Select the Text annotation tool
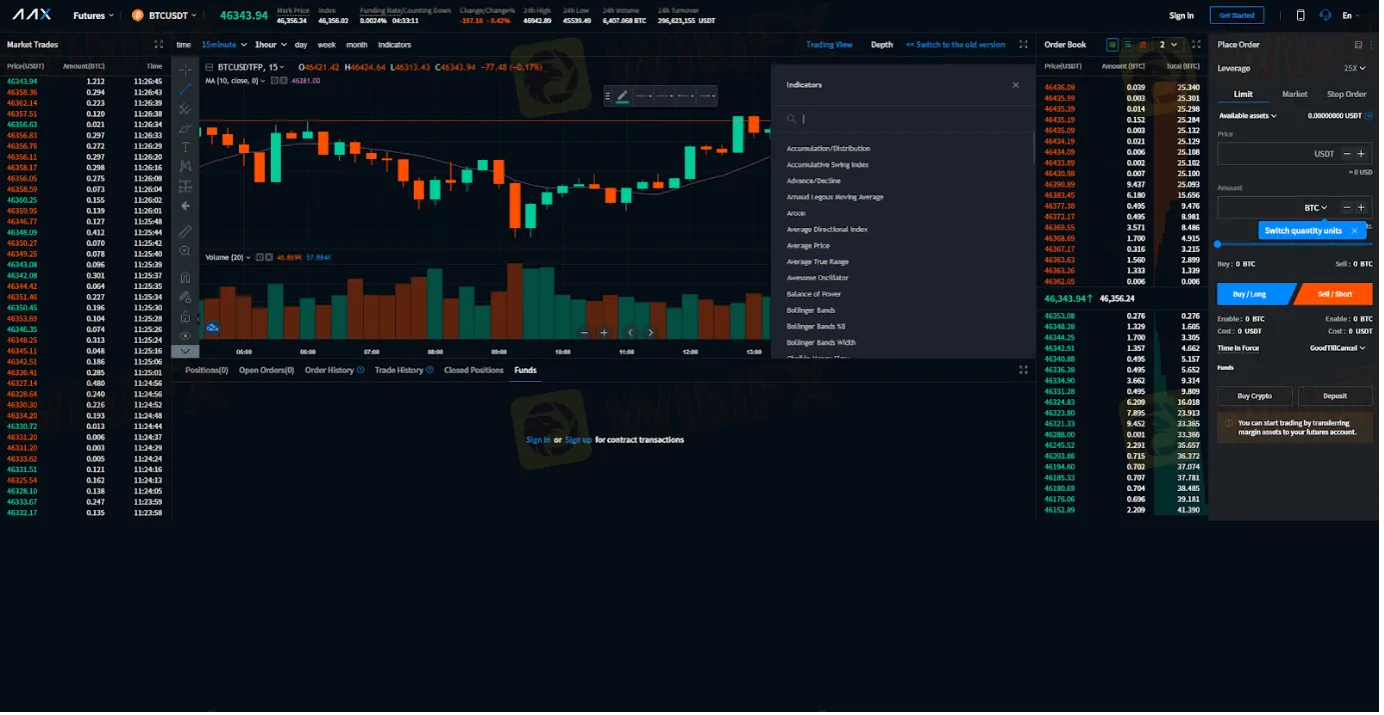The width and height of the screenshot is (1384, 715). [x=185, y=147]
